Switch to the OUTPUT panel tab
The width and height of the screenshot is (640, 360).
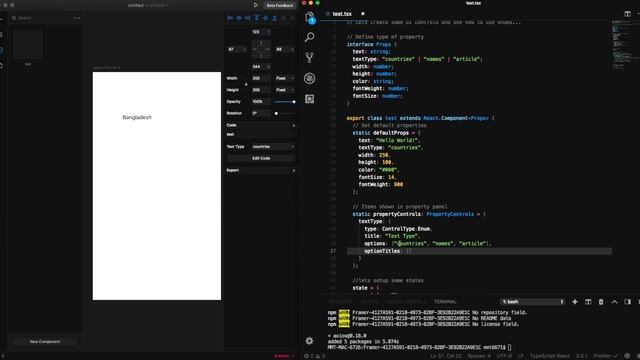point(369,302)
